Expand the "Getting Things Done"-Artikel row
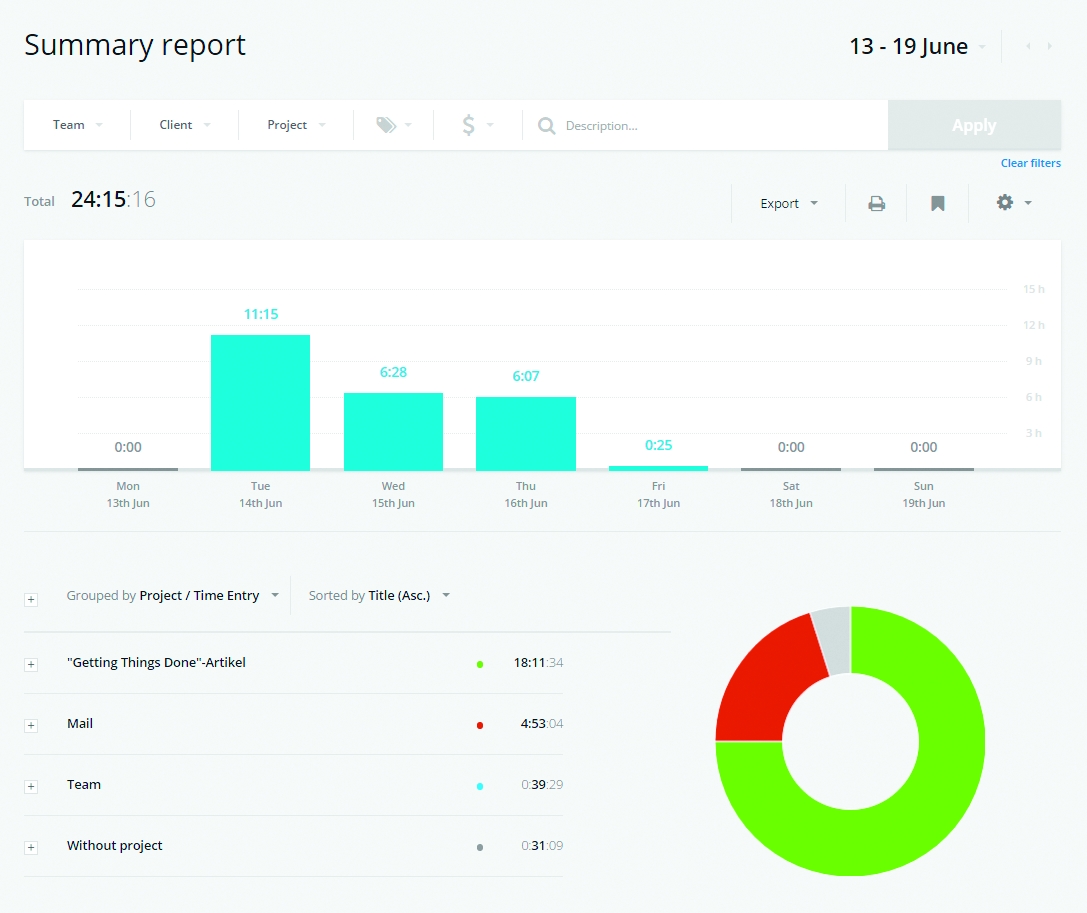The image size is (1087, 913). [x=31, y=664]
